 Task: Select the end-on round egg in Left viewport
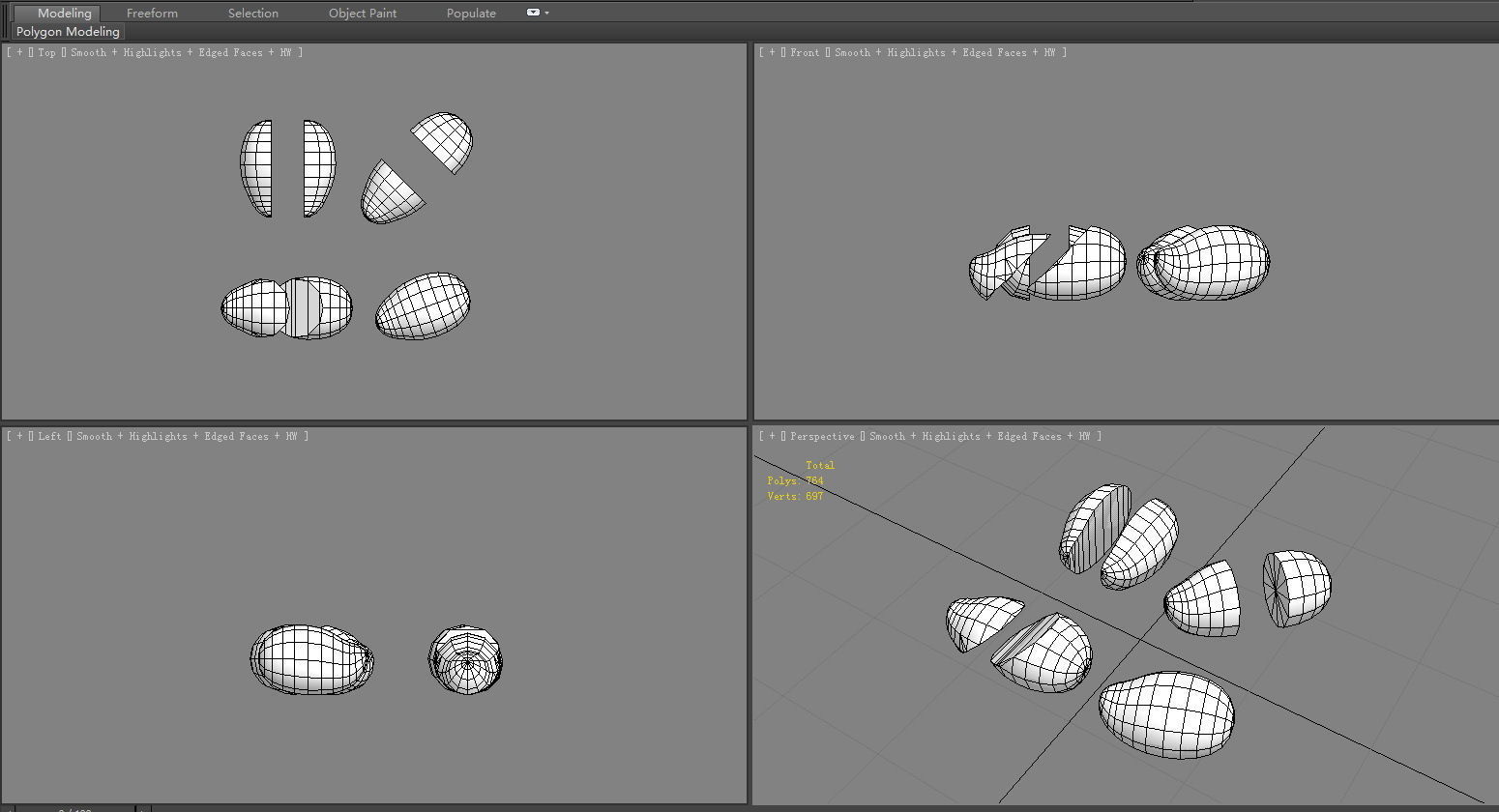coord(465,660)
